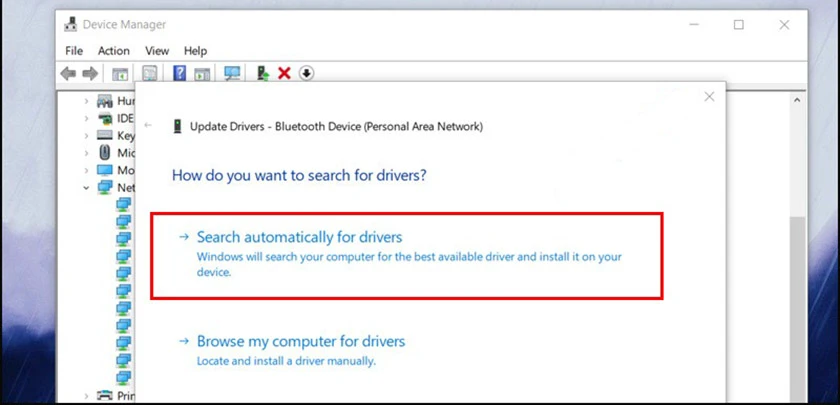Select the IDE controllers category icon
The width and height of the screenshot is (840, 405).
pyautogui.click(x=104, y=118)
